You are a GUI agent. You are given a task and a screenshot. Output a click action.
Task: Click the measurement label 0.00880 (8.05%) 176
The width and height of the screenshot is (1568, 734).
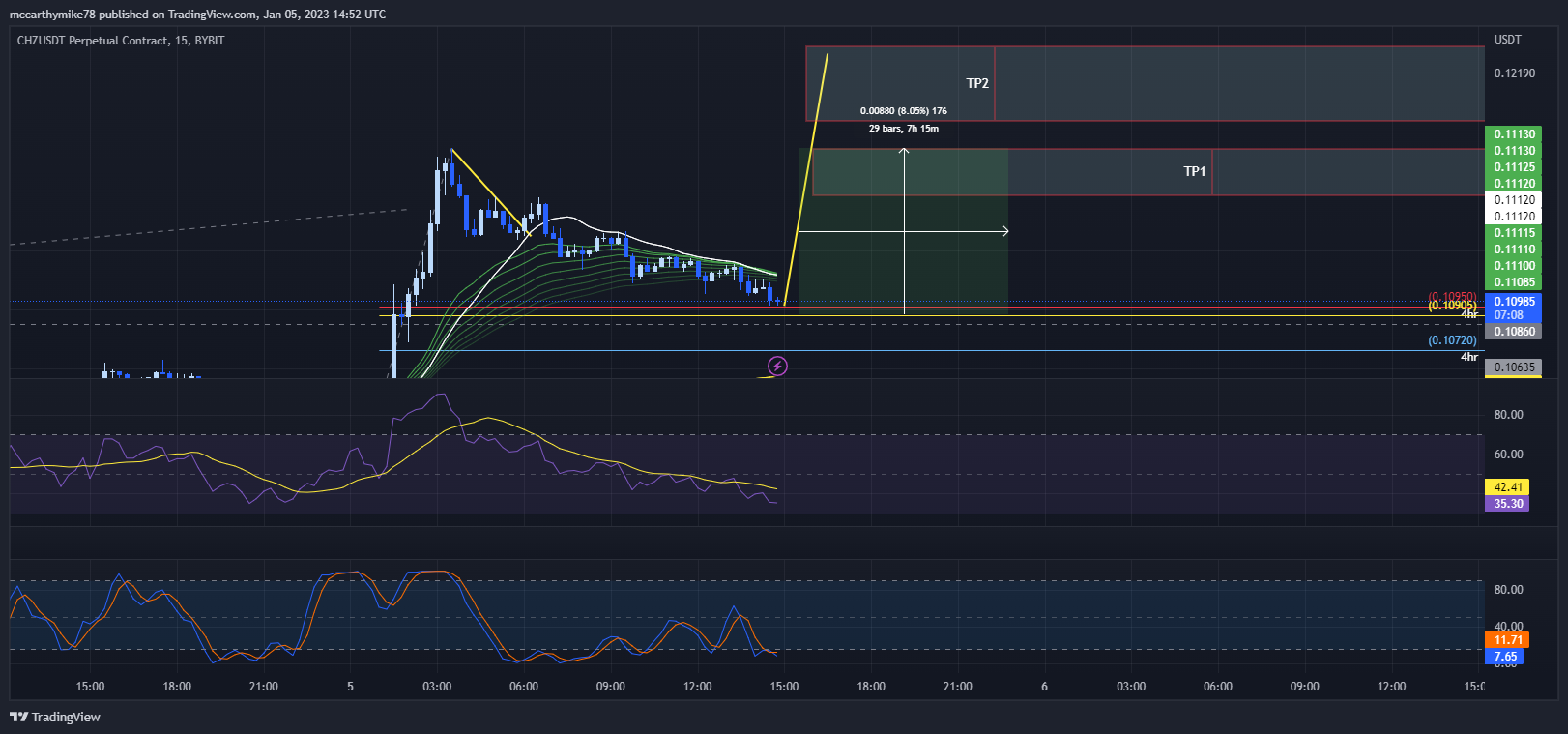(x=904, y=111)
